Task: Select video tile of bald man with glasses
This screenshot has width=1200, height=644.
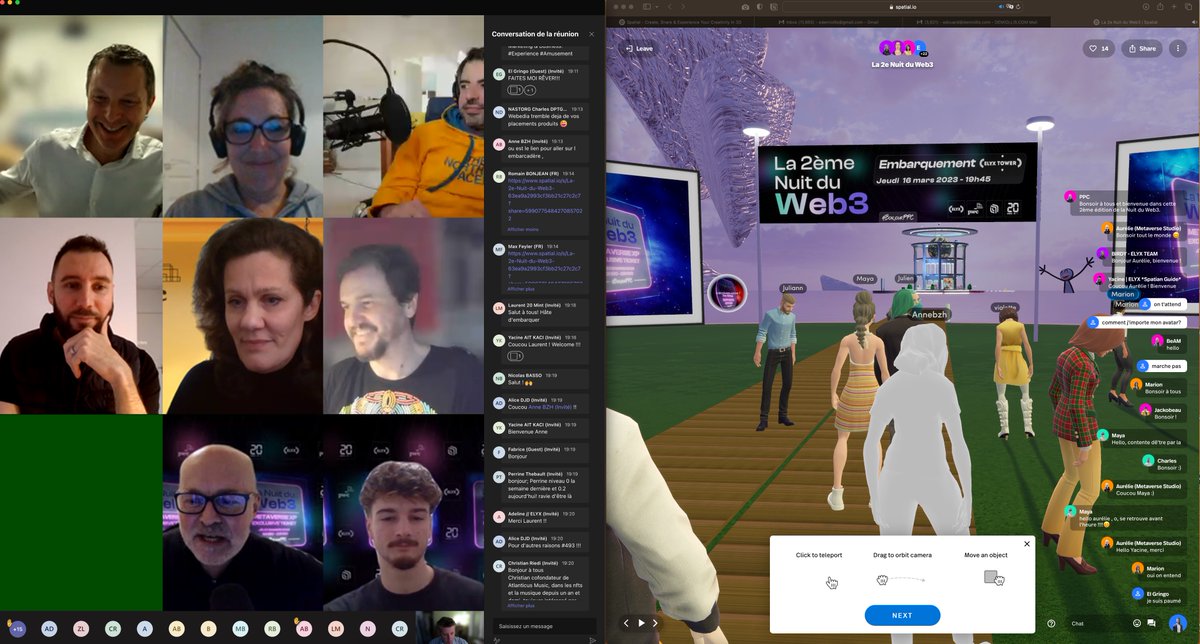Action: 243,513
